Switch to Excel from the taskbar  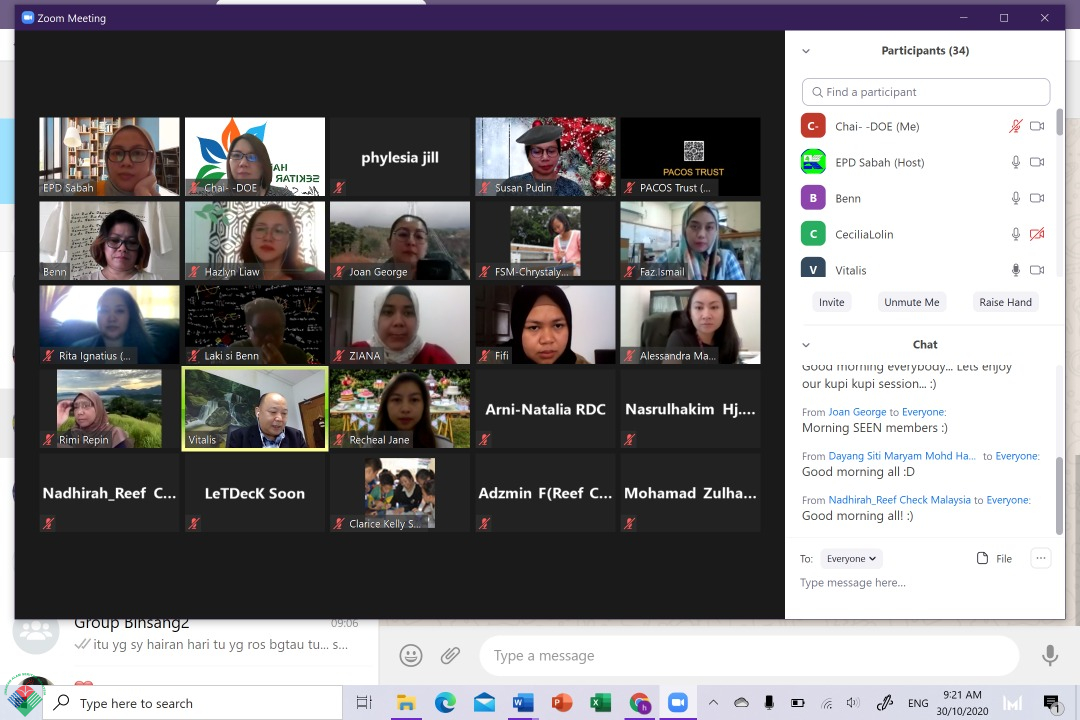[601, 703]
